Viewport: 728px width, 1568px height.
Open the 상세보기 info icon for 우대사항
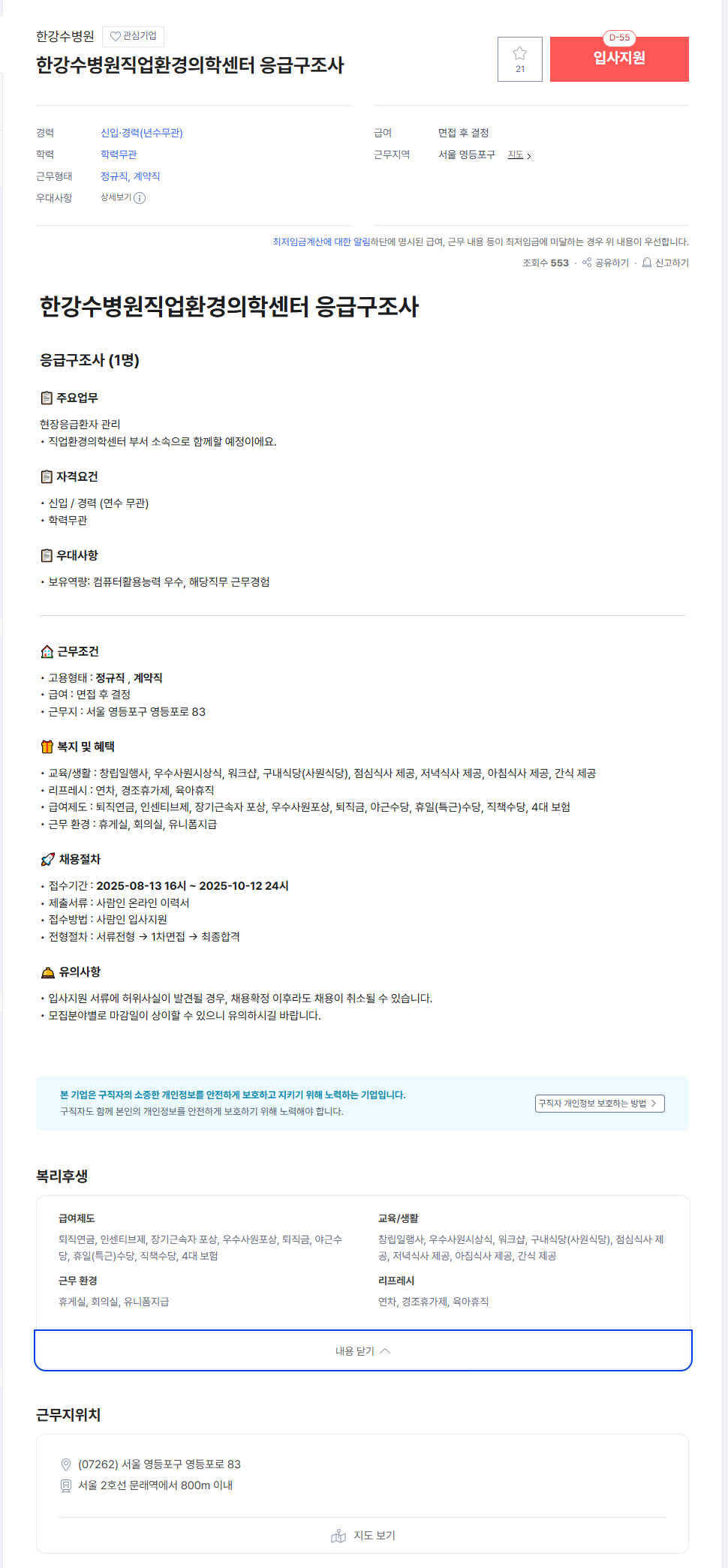[x=140, y=198]
